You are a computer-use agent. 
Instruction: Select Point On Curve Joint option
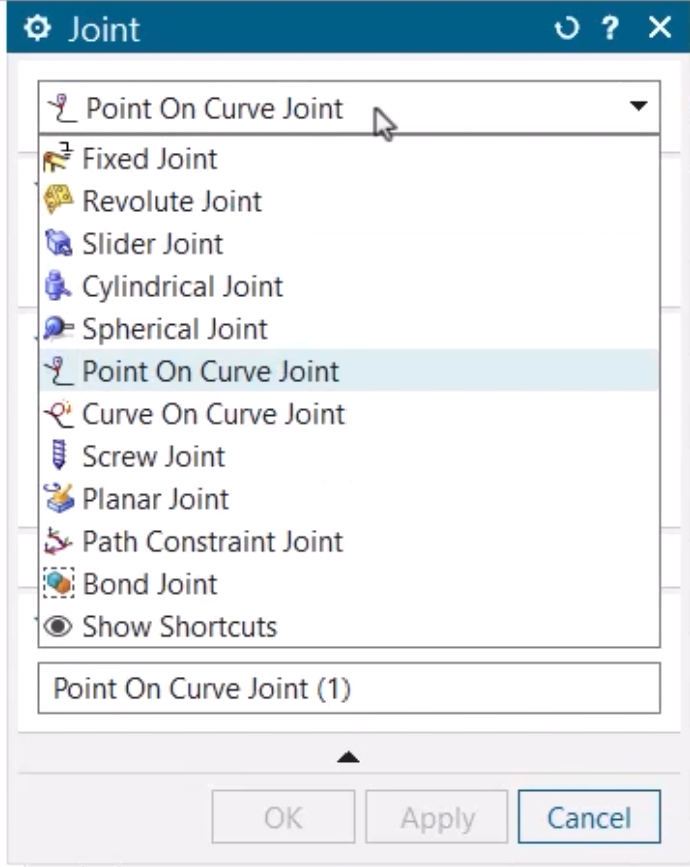point(210,372)
